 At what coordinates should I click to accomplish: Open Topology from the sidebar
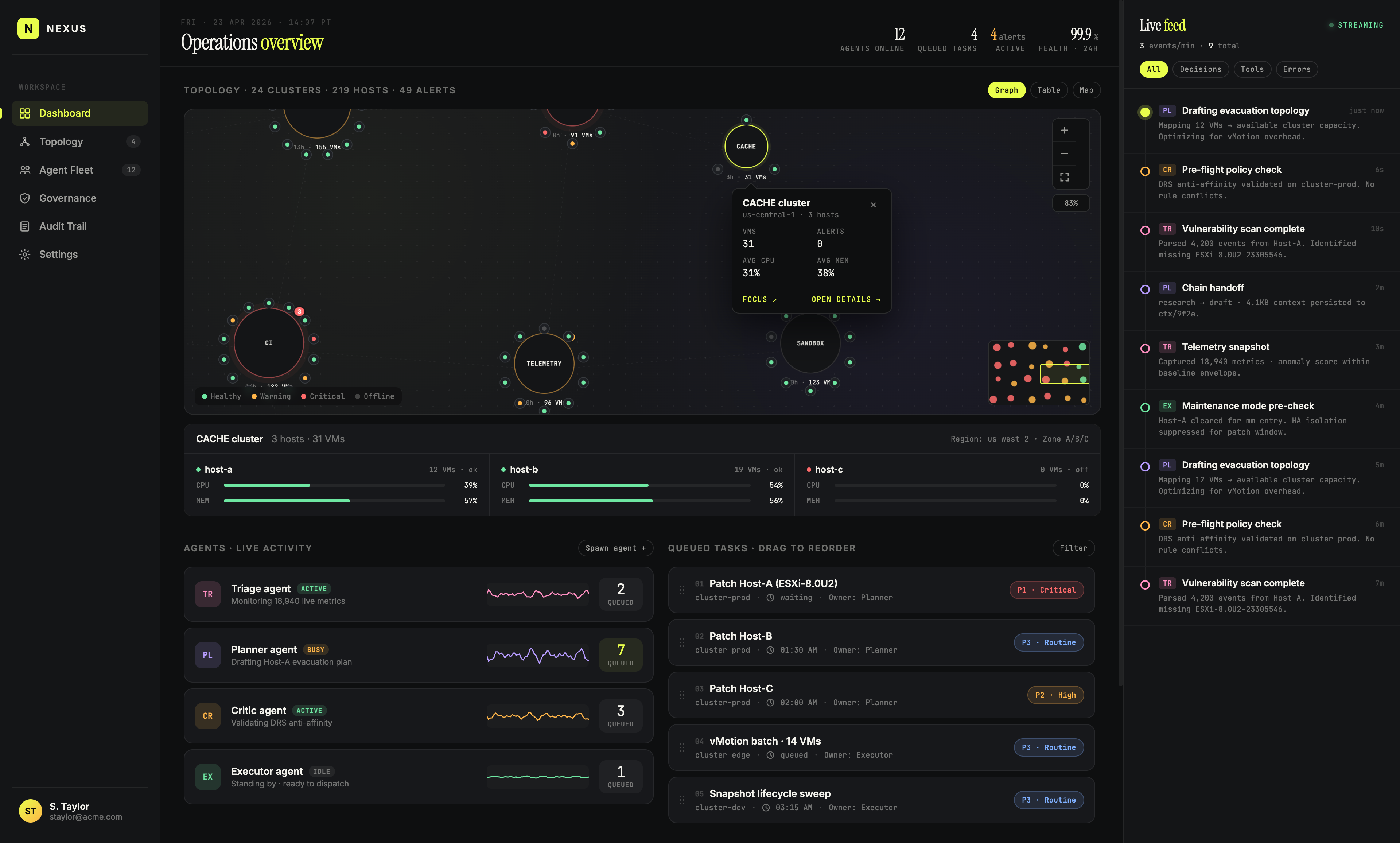[79, 141]
